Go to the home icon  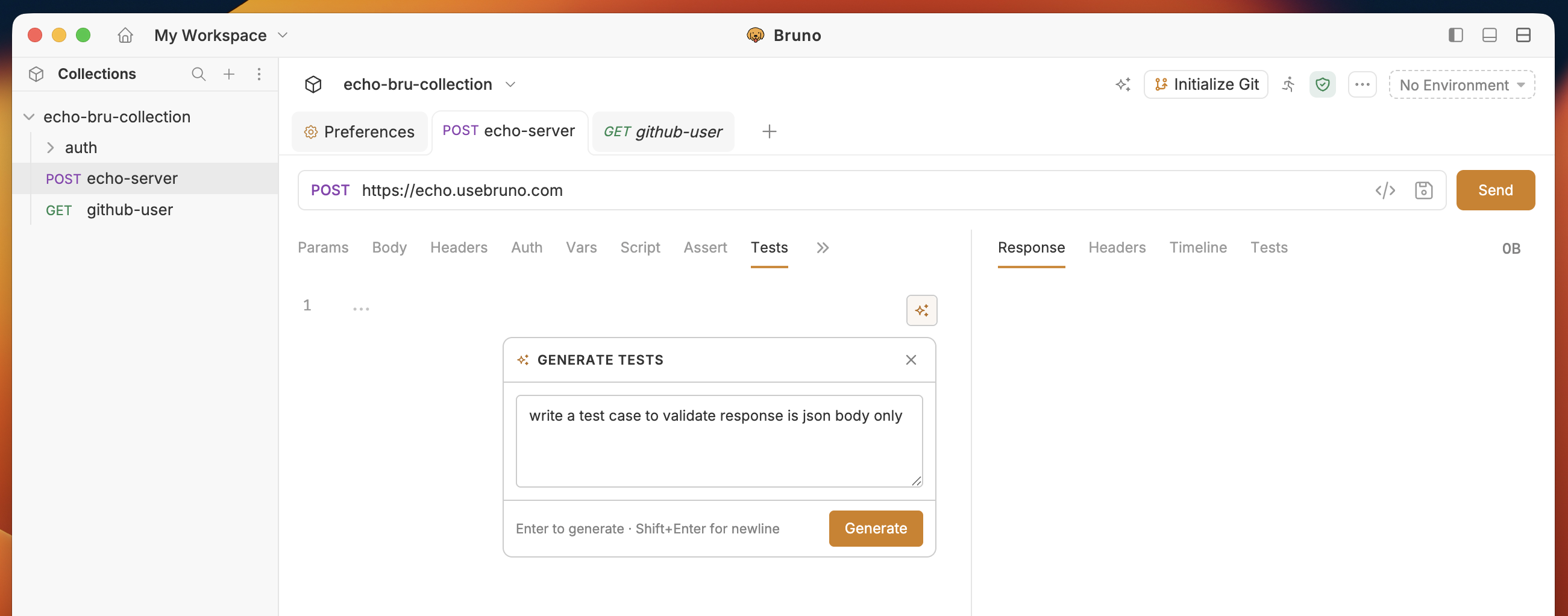(x=125, y=36)
